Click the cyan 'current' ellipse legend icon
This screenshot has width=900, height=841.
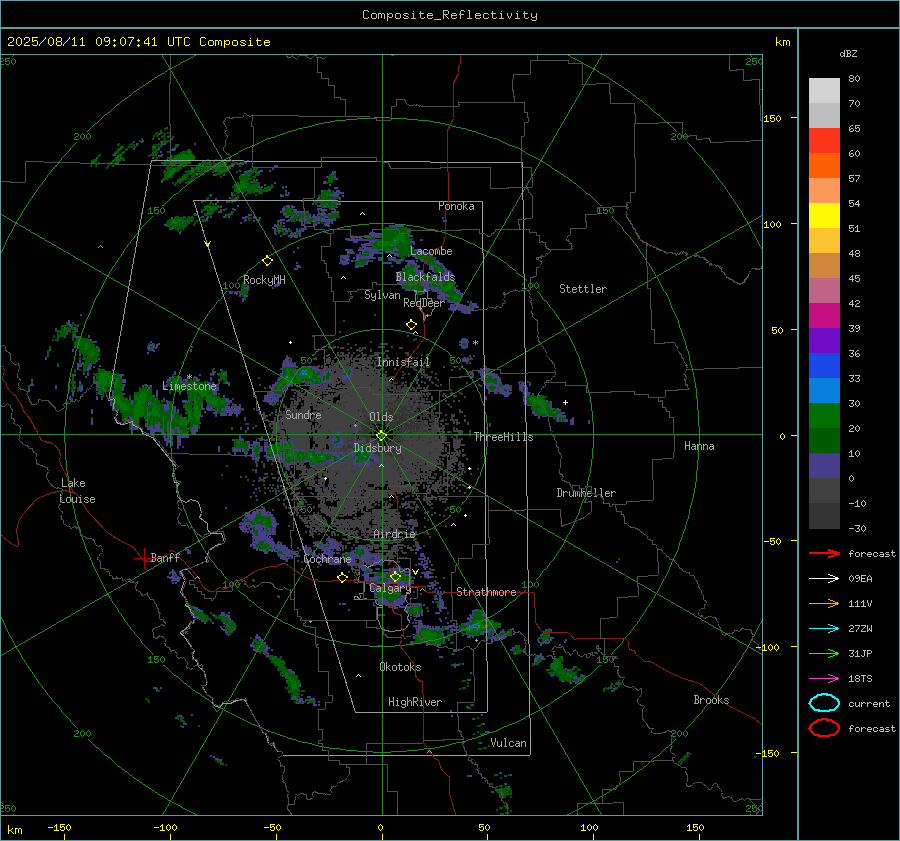[824, 703]
